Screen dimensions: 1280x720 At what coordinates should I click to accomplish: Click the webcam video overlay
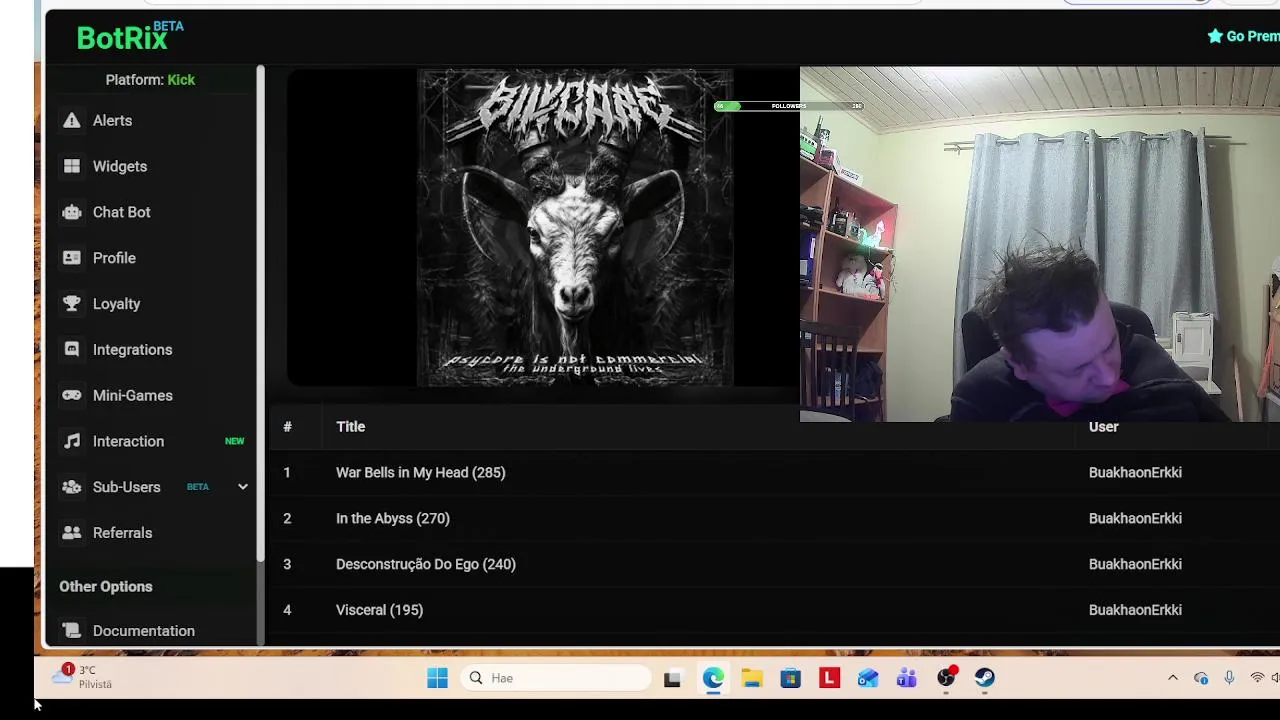[1040, 244]
